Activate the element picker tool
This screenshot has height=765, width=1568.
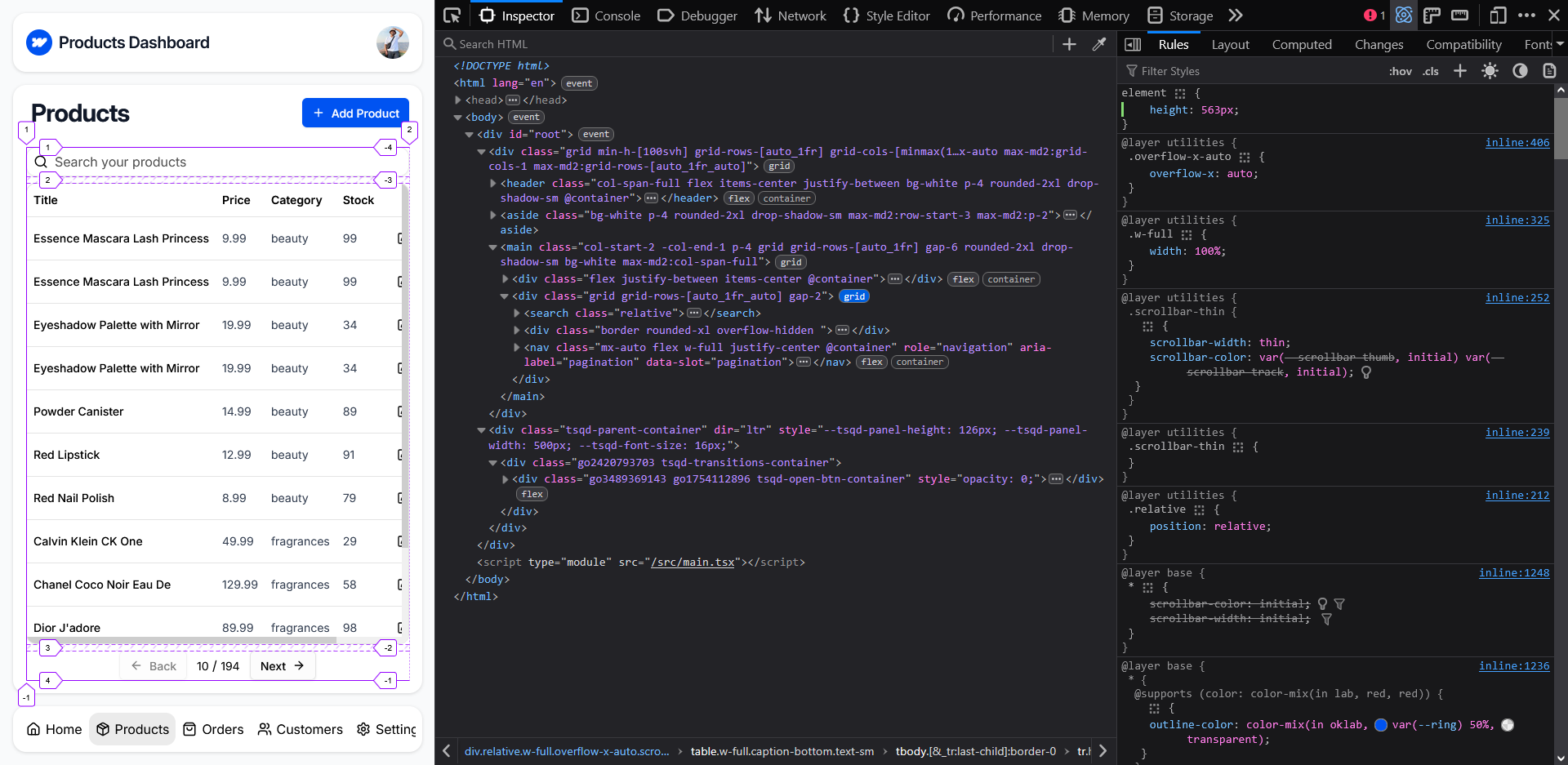pos(452,16)
